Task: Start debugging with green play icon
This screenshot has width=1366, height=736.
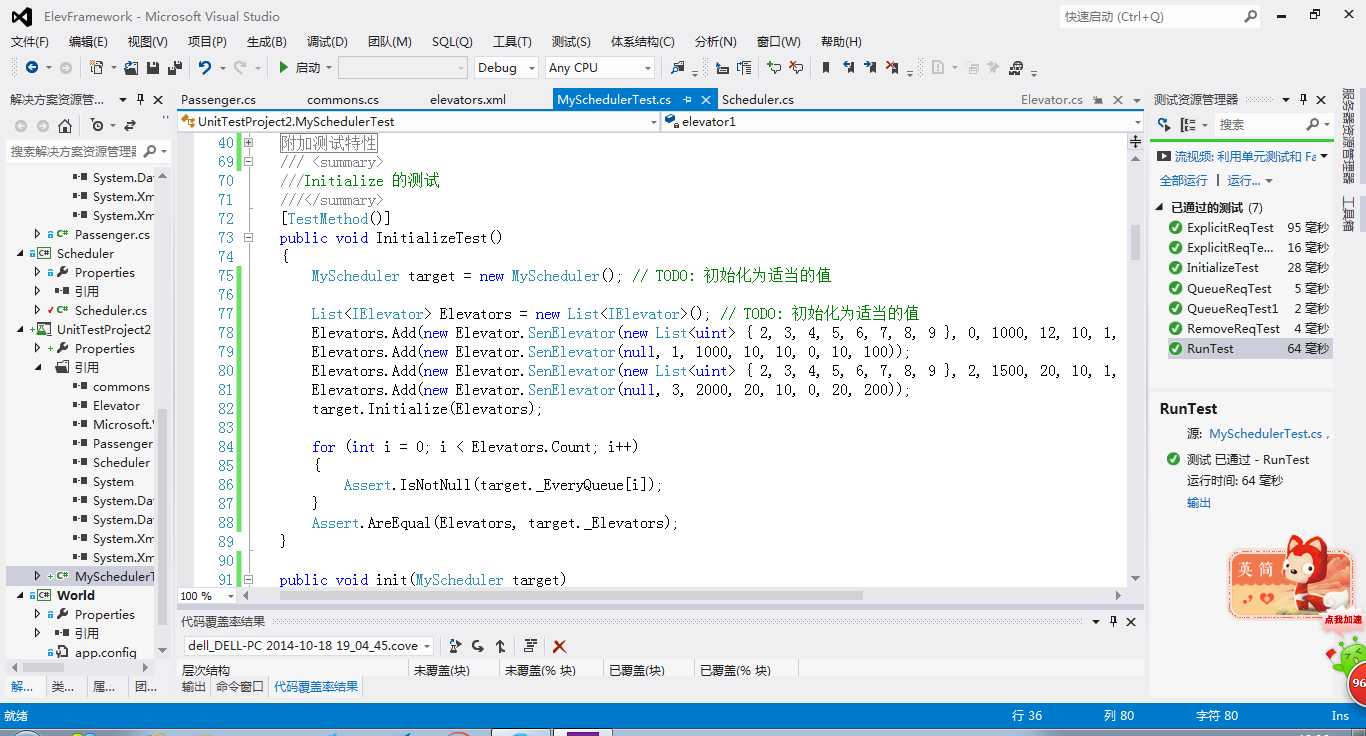Action: (284, 68)
